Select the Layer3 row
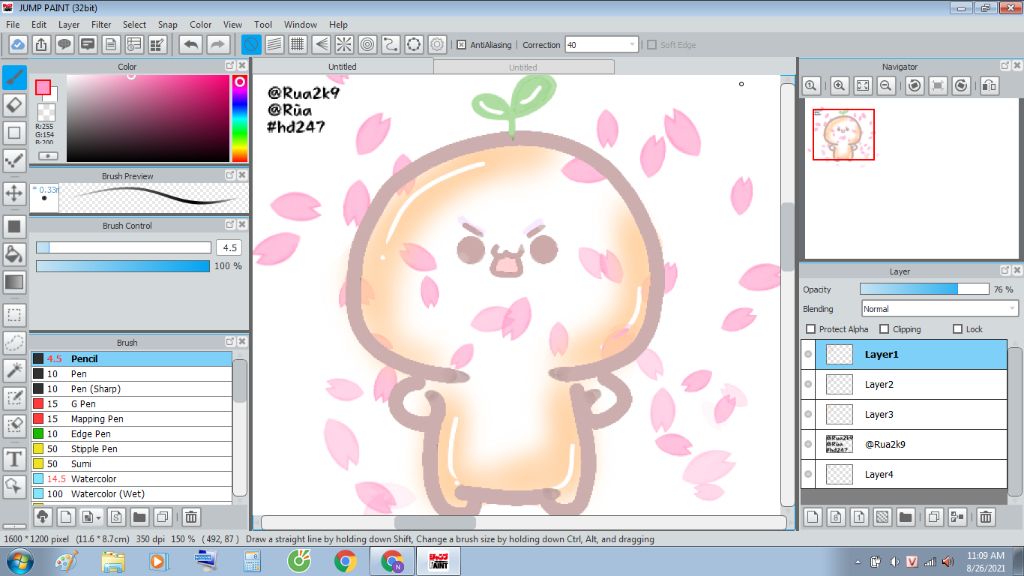Viewport: 1024px width, 576px height. click(x=904, y=414)
